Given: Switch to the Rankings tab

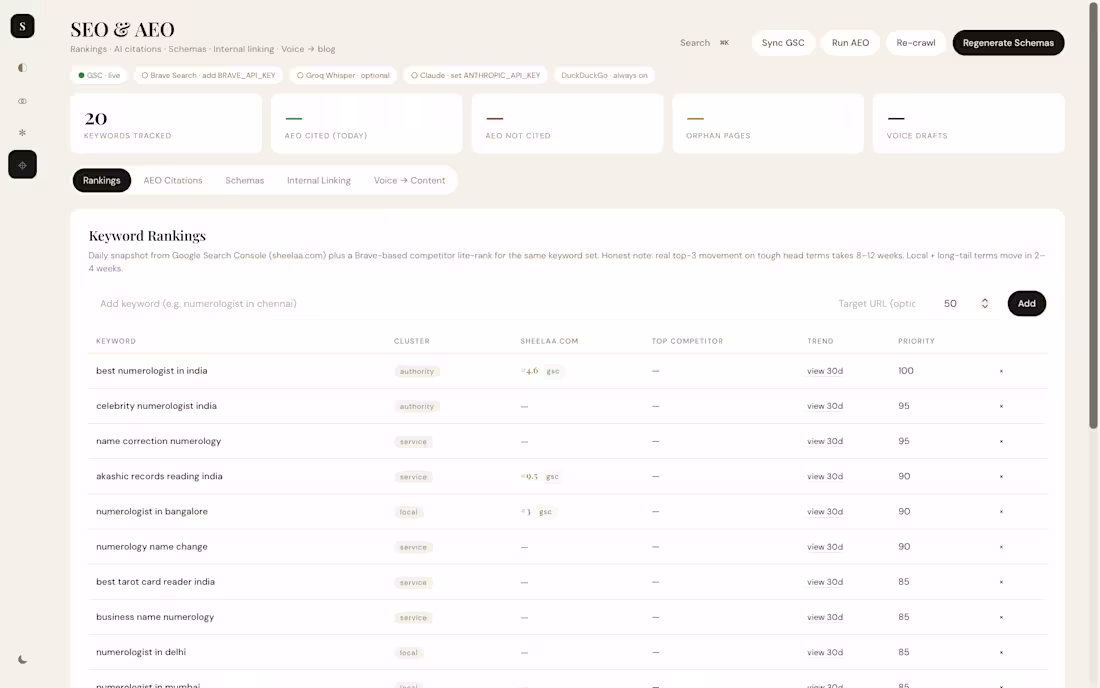Looking at the screenshot, I should 102,180.
